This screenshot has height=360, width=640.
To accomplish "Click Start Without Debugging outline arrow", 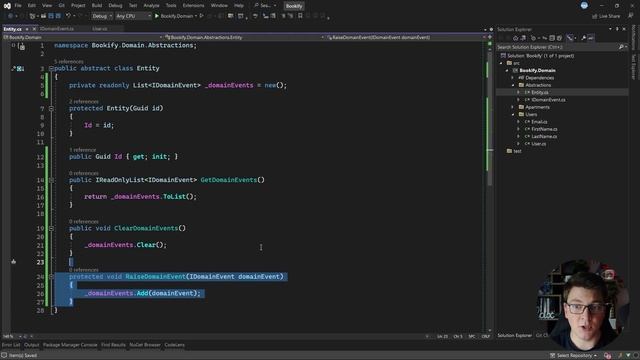I will [x=201, y=16].
